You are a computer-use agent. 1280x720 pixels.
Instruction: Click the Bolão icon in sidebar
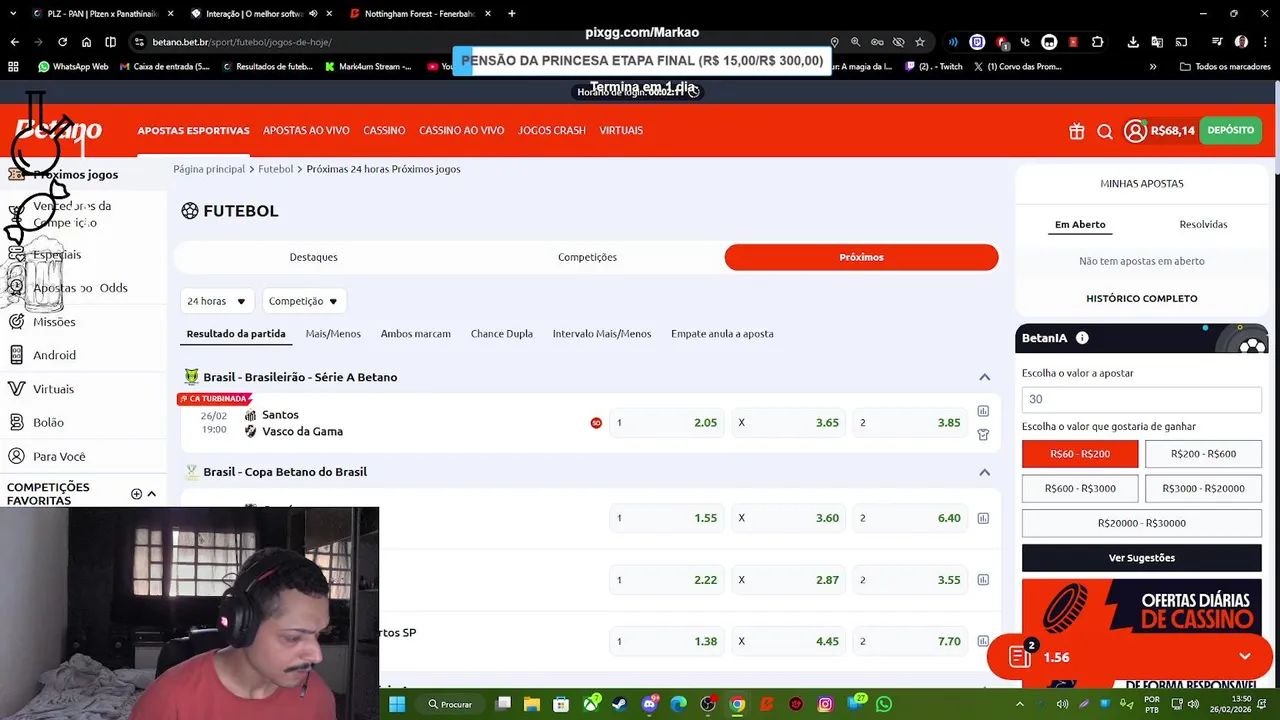pyautogui.click(x=16, y=422)
